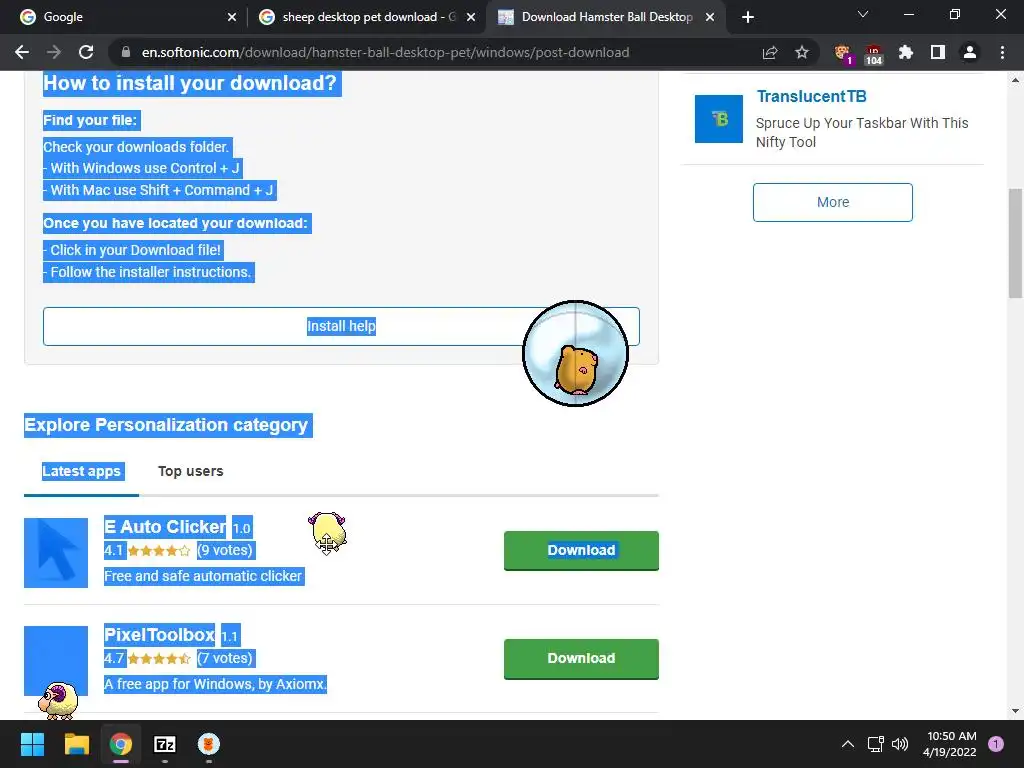Viewport: 1024px width, 768px height.
Task: Open 7-Zip from the taskbar
Action: [165, 744]
